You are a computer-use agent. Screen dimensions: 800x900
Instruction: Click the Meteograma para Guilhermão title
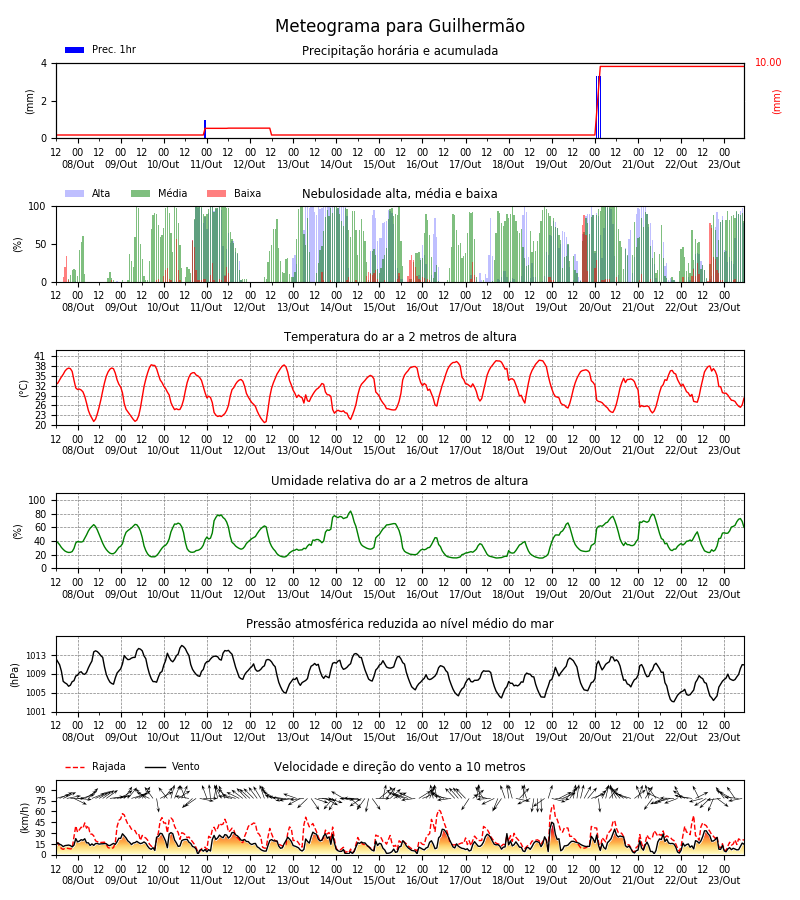click(x=400, y=26)
